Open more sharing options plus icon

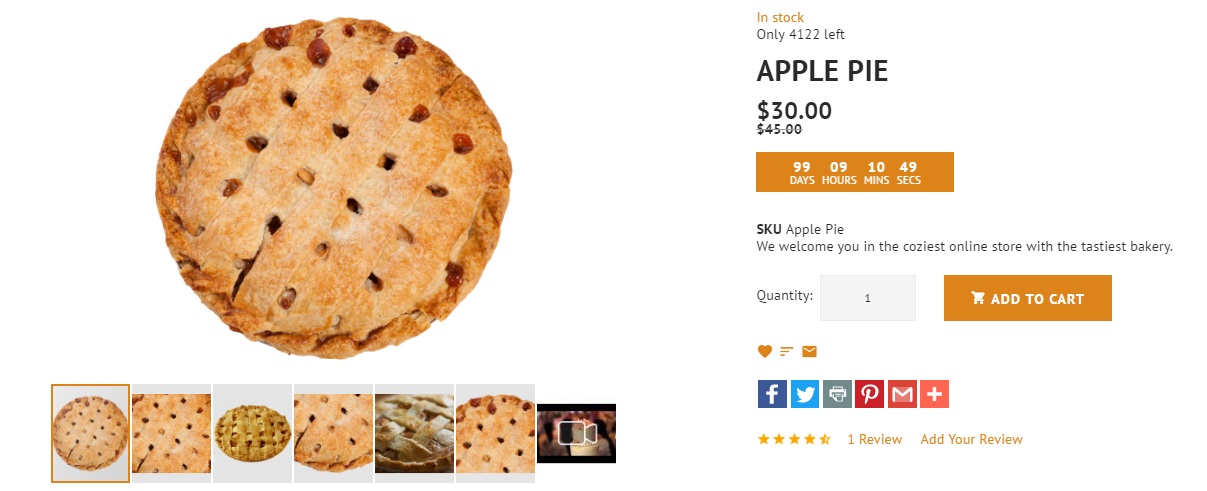[934, 394]
